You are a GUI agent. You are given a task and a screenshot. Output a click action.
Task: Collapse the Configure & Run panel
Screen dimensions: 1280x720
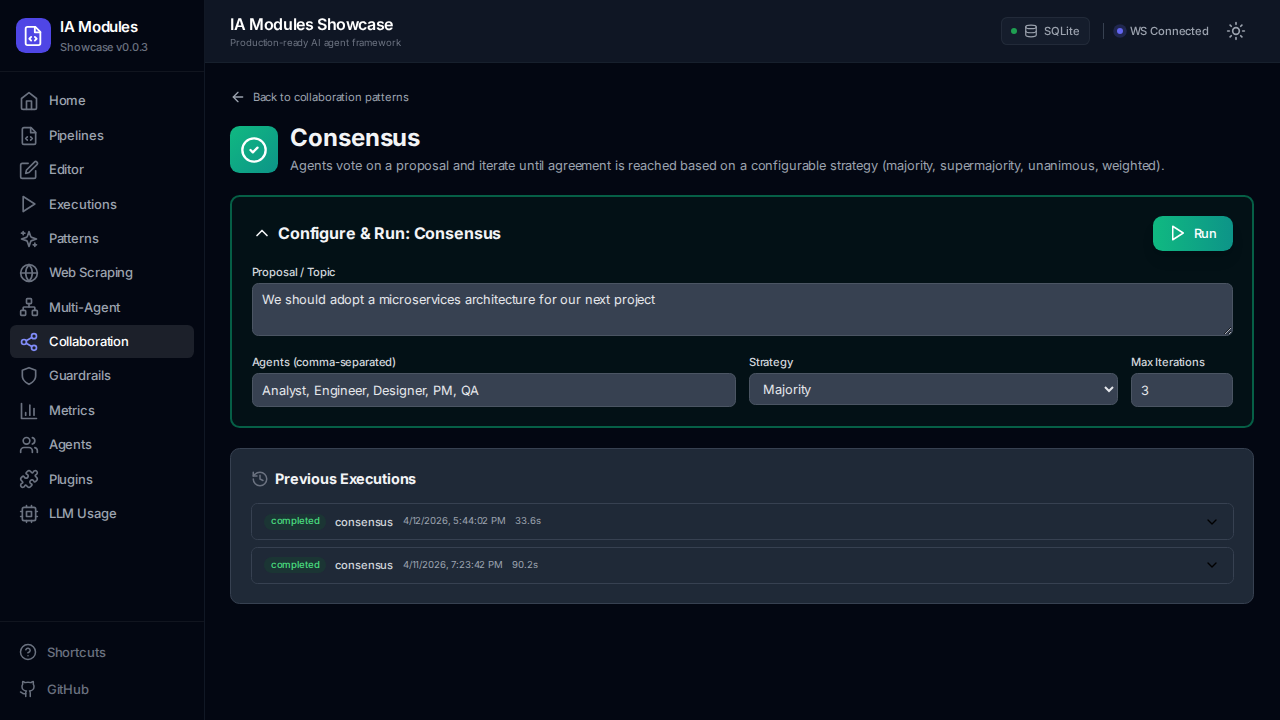point(262,233)
